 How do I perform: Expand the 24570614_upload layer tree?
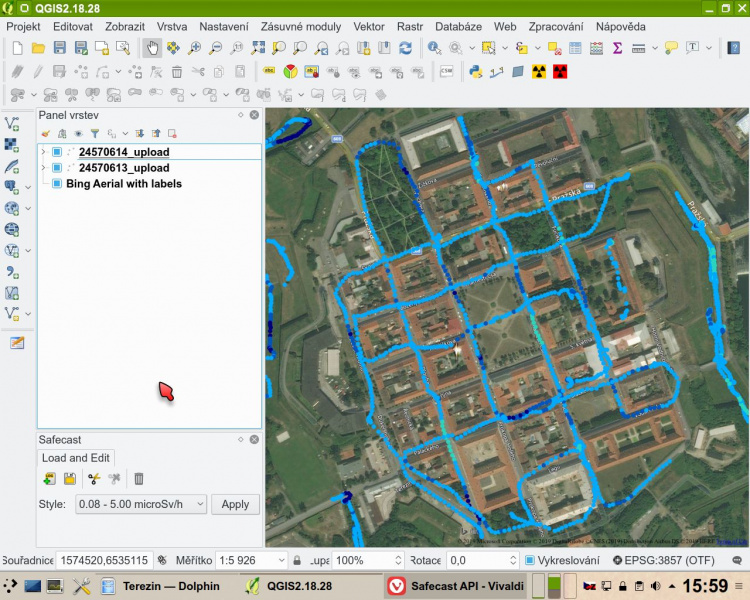43,152
